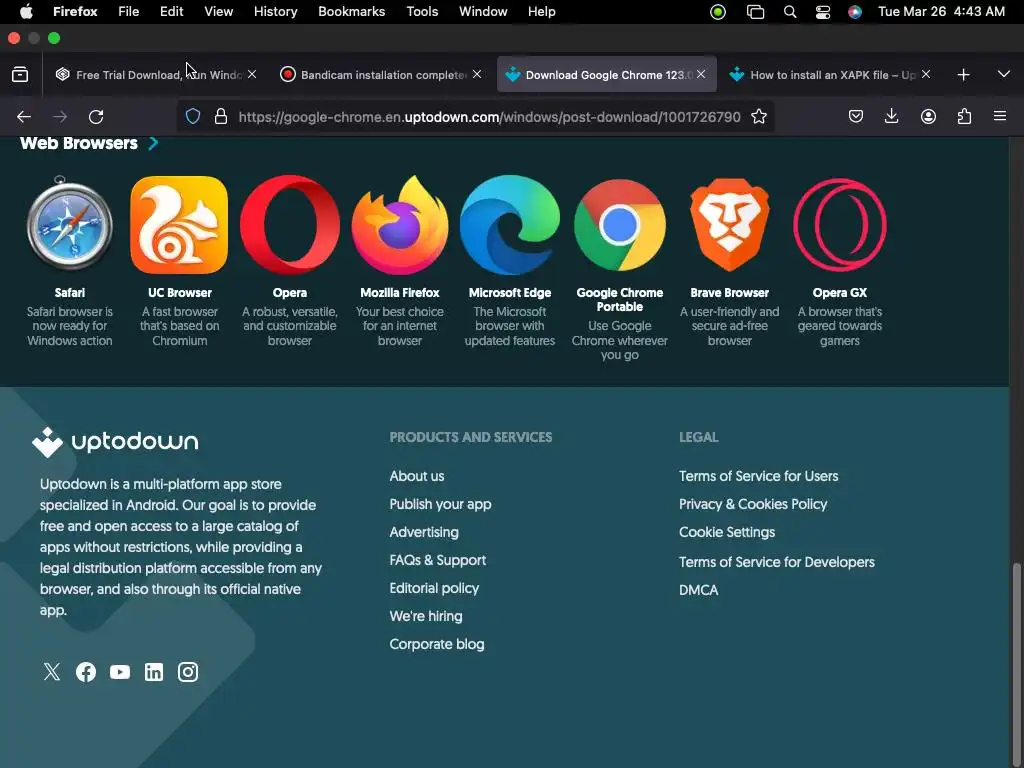
Task: Save page to Pocket
Action: pyautogui.click(x=856, y=116)
